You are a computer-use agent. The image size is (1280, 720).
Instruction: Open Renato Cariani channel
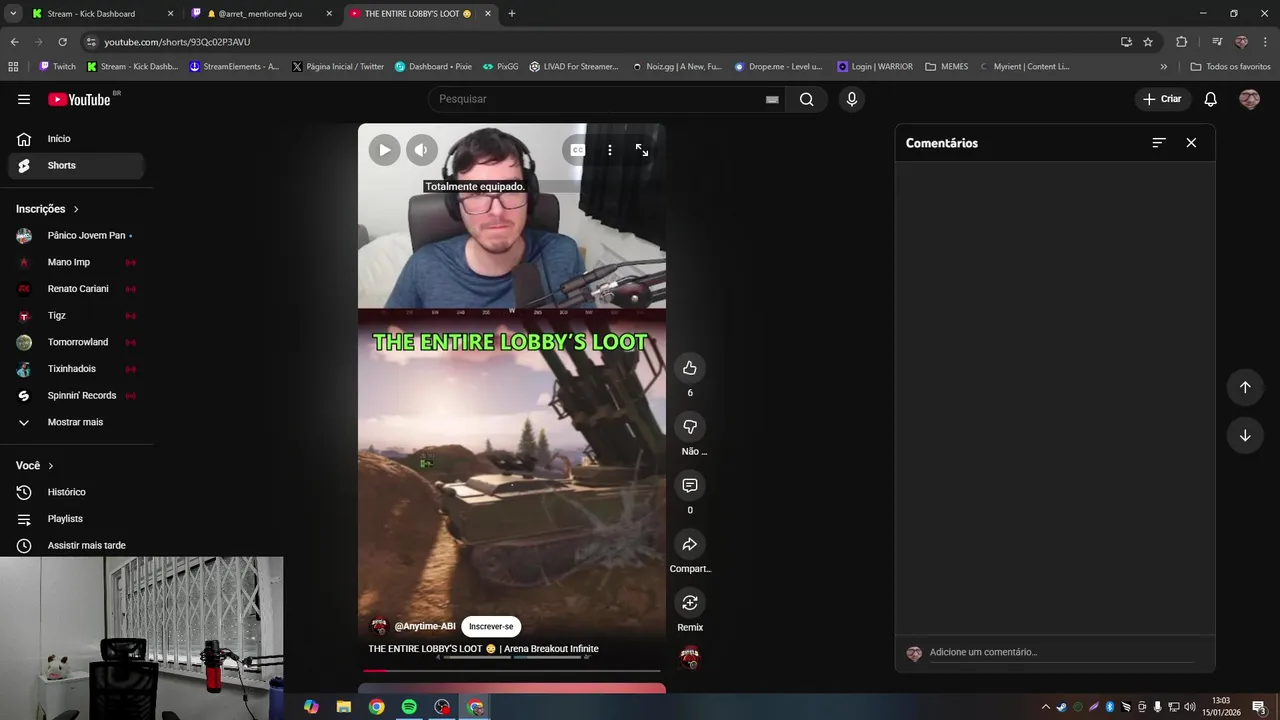(x=76, y=289)
